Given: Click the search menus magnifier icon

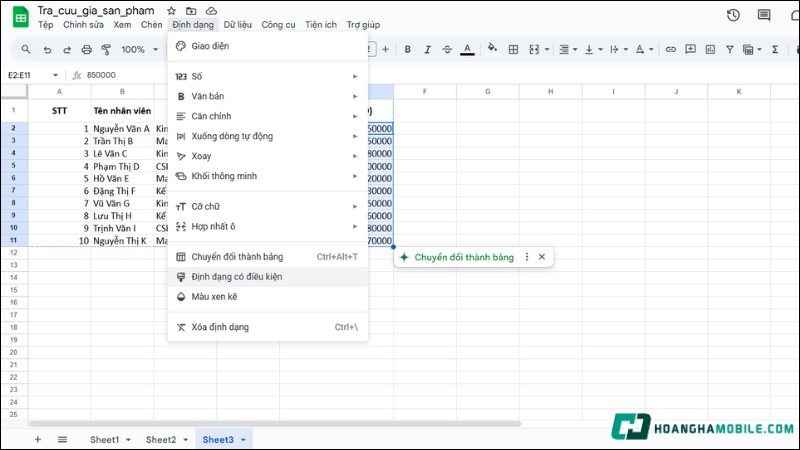Looking at the screenshot, I should pyautogui.click(x=26, y=49).
